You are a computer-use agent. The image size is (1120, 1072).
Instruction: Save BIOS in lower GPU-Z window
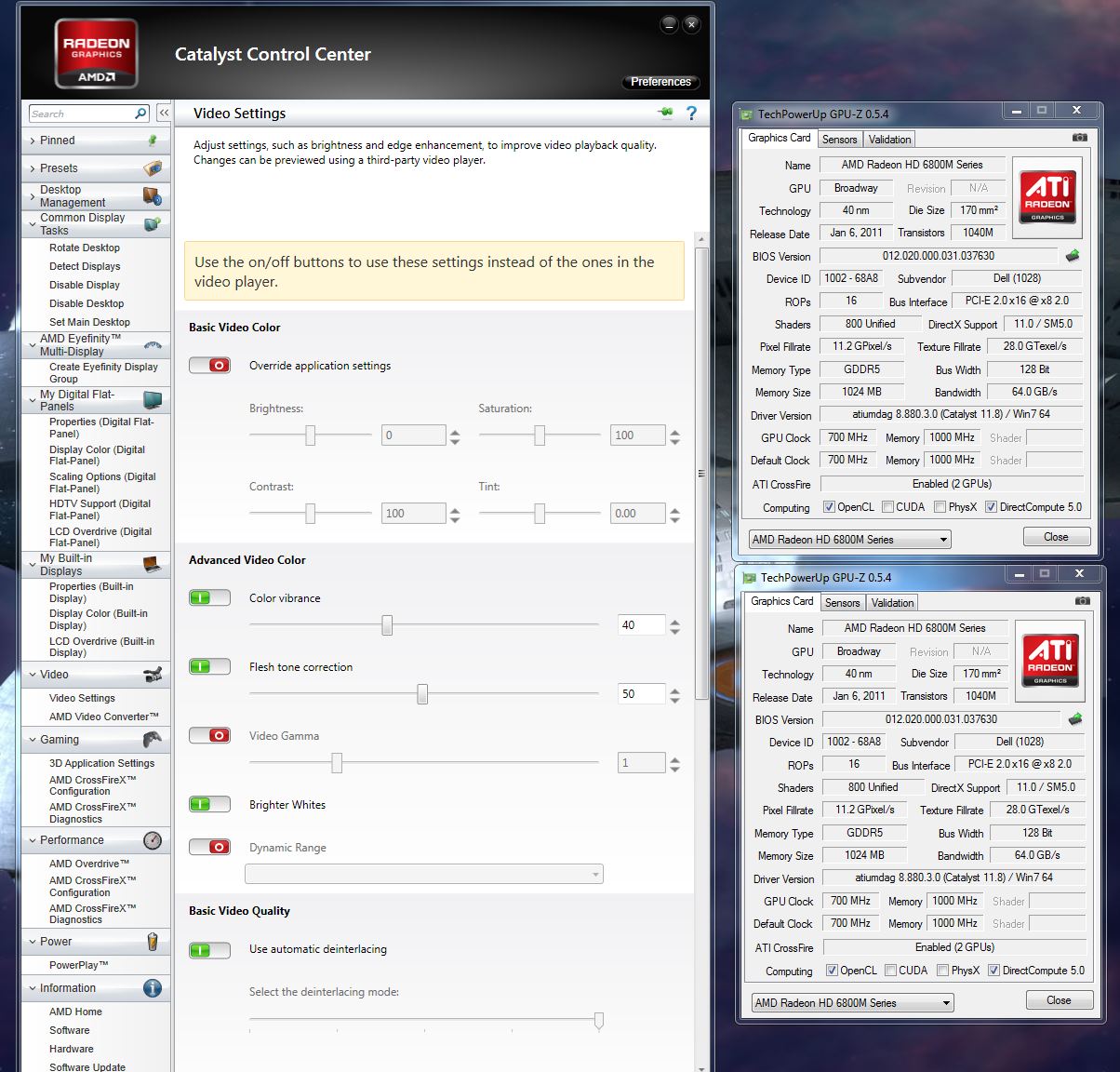tap(1075, 719)
